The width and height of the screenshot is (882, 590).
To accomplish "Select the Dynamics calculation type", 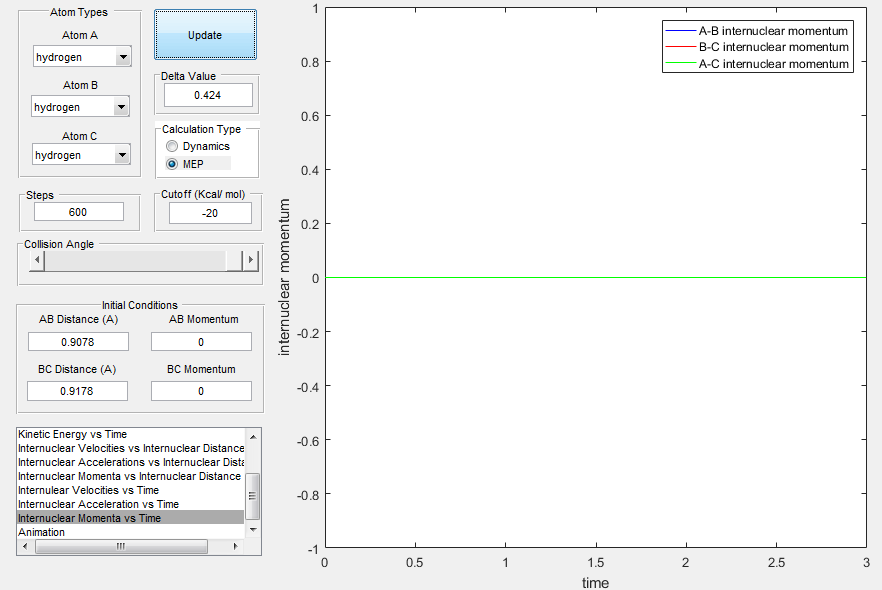I will pyautogui.click(x=198, y=146).
